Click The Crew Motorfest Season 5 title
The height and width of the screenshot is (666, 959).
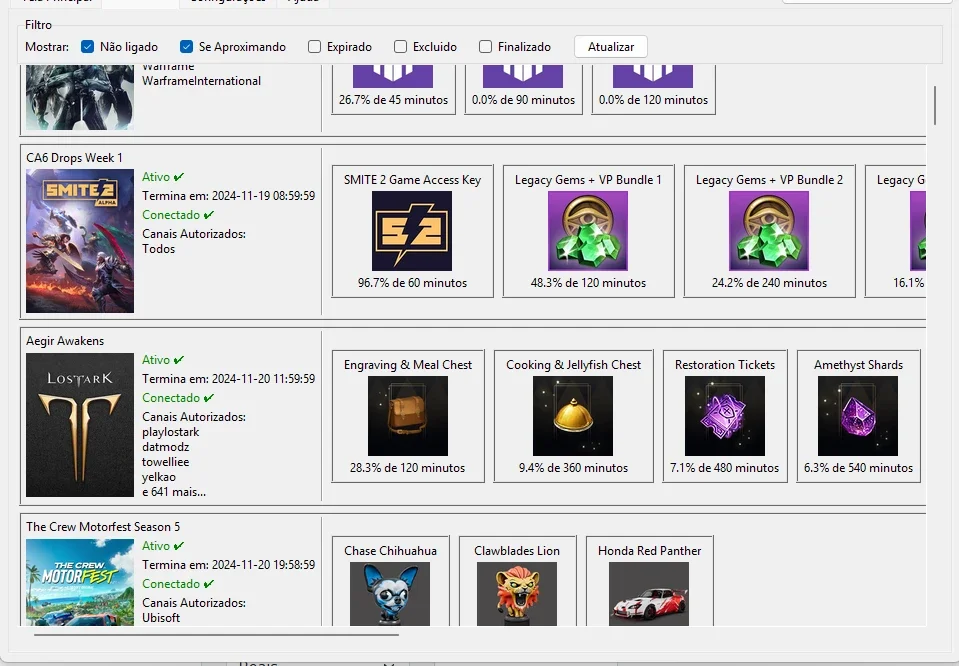[103, 527]
